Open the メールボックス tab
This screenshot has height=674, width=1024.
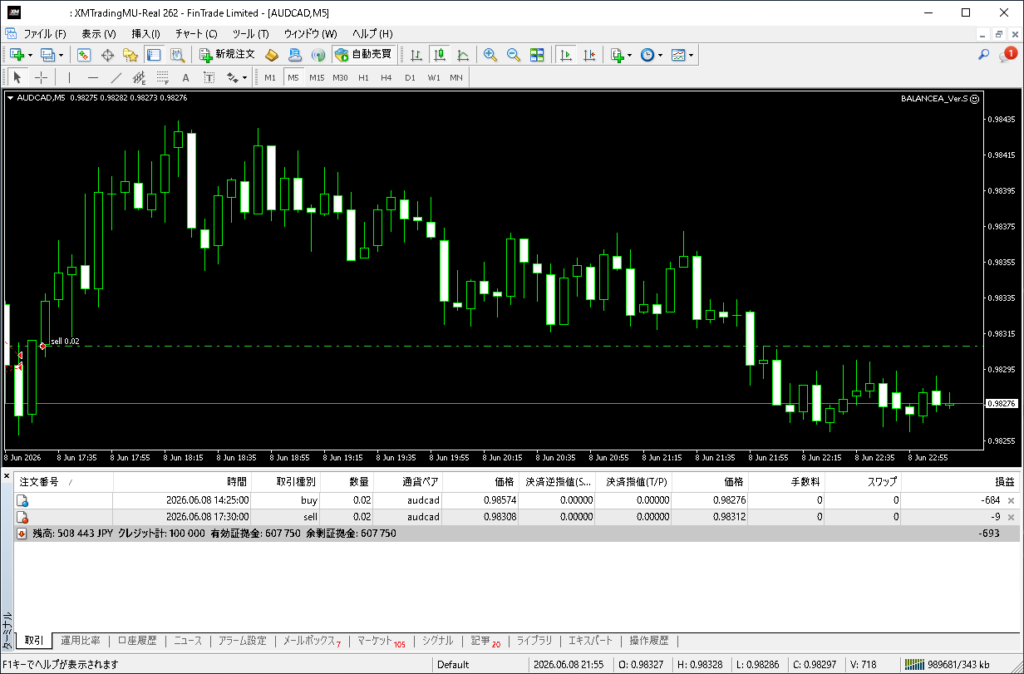(312, 641)
